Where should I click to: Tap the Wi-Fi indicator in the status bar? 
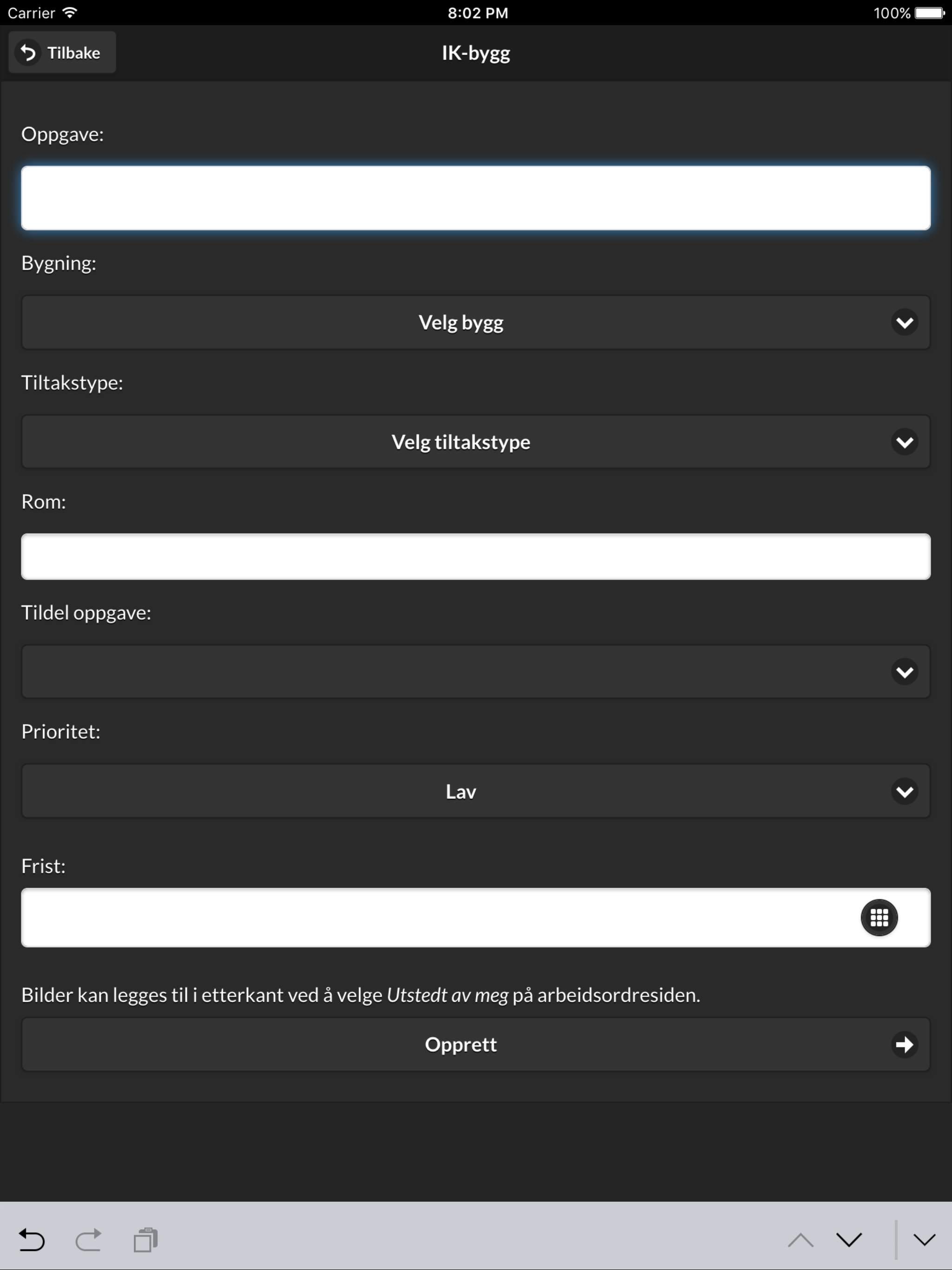[x=70, y=12]
